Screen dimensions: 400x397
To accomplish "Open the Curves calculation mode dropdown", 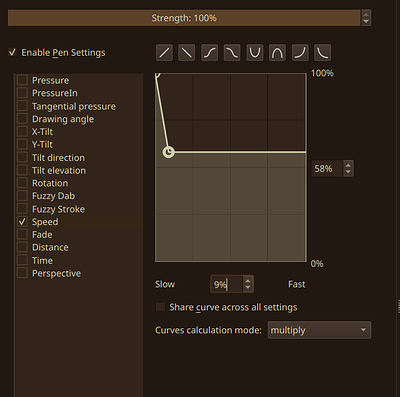I will [319, 330].
